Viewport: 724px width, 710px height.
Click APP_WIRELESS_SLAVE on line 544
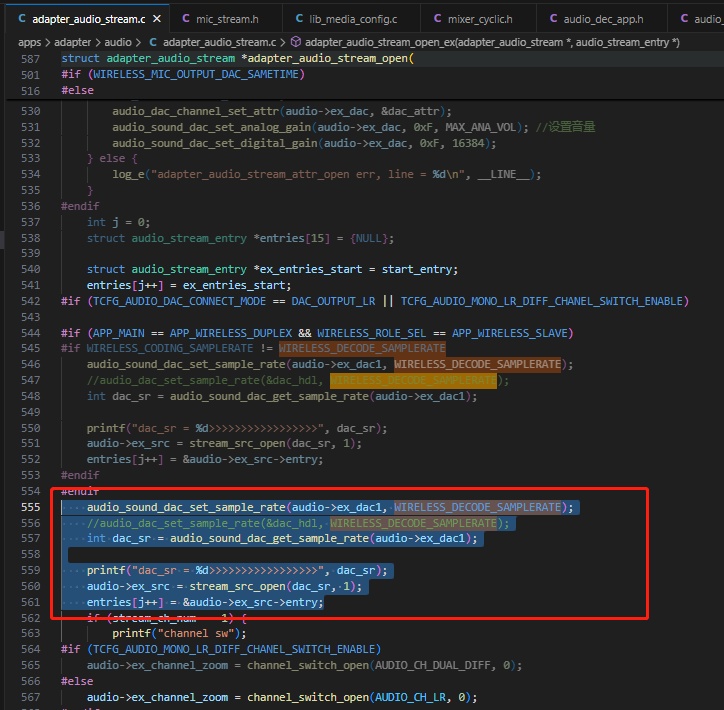[x=509, y=333]
